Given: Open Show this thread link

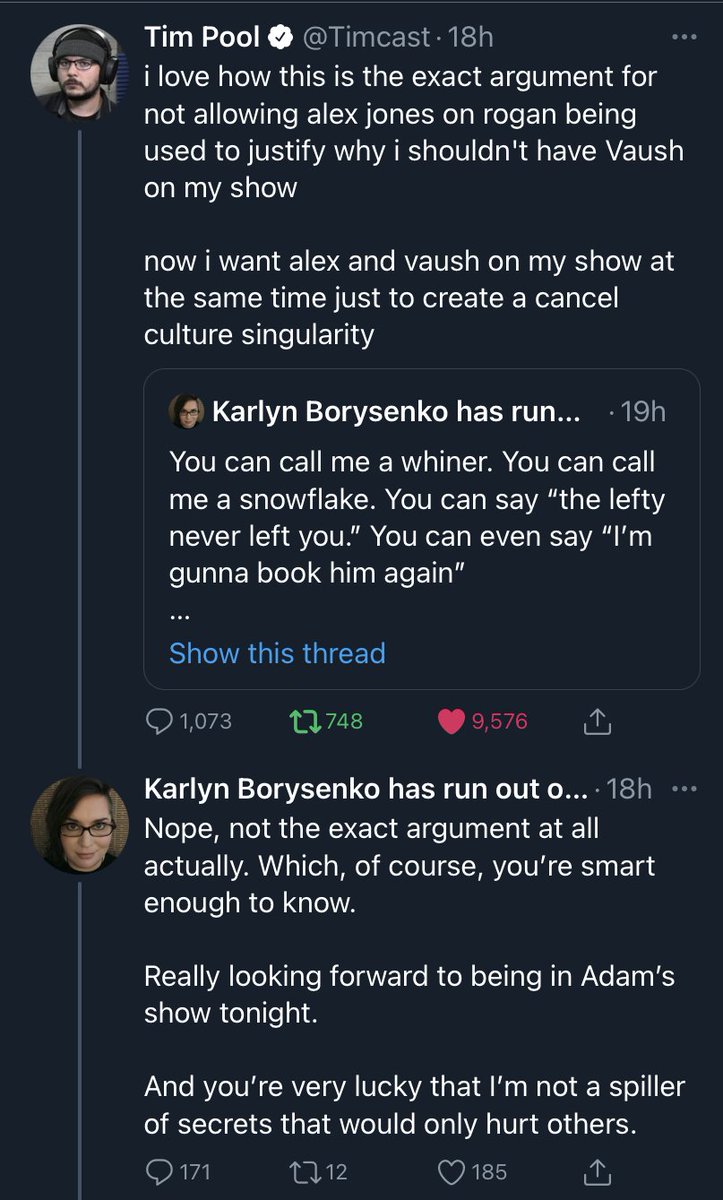Looking at the screenshot, I should point(277,653).
